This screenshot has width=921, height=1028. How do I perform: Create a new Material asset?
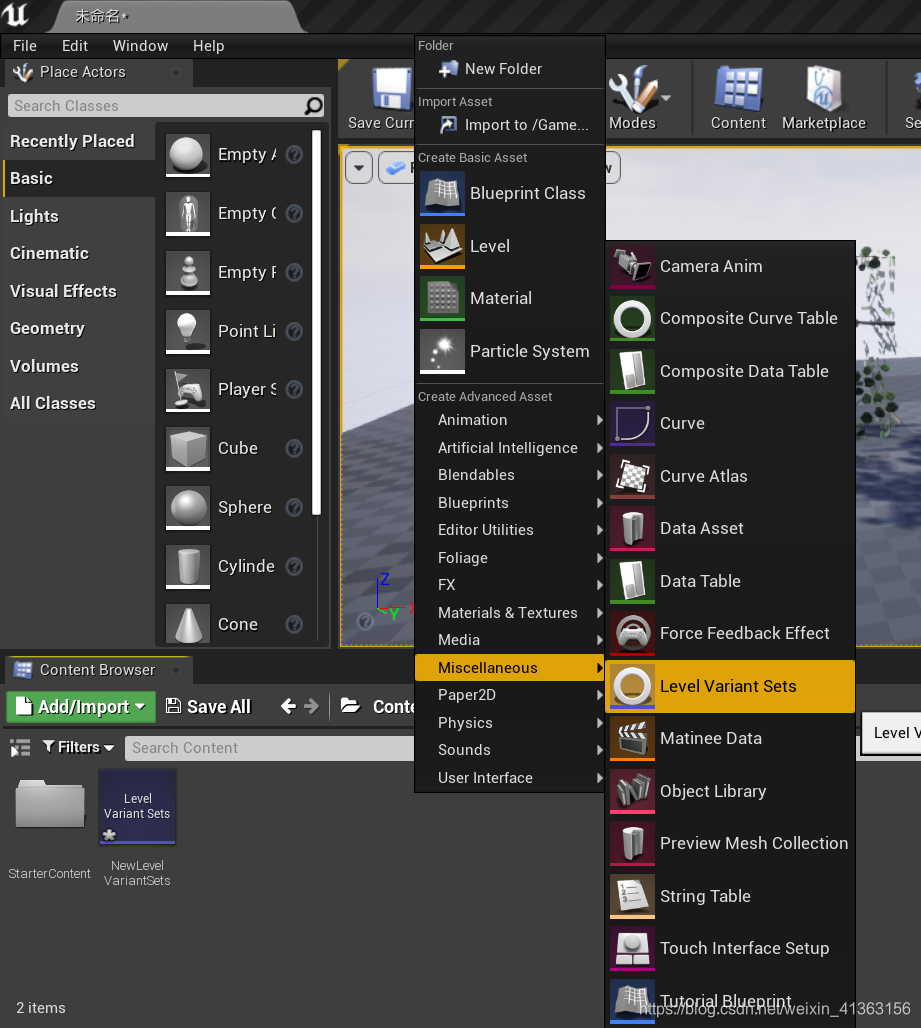click(442, 298)
